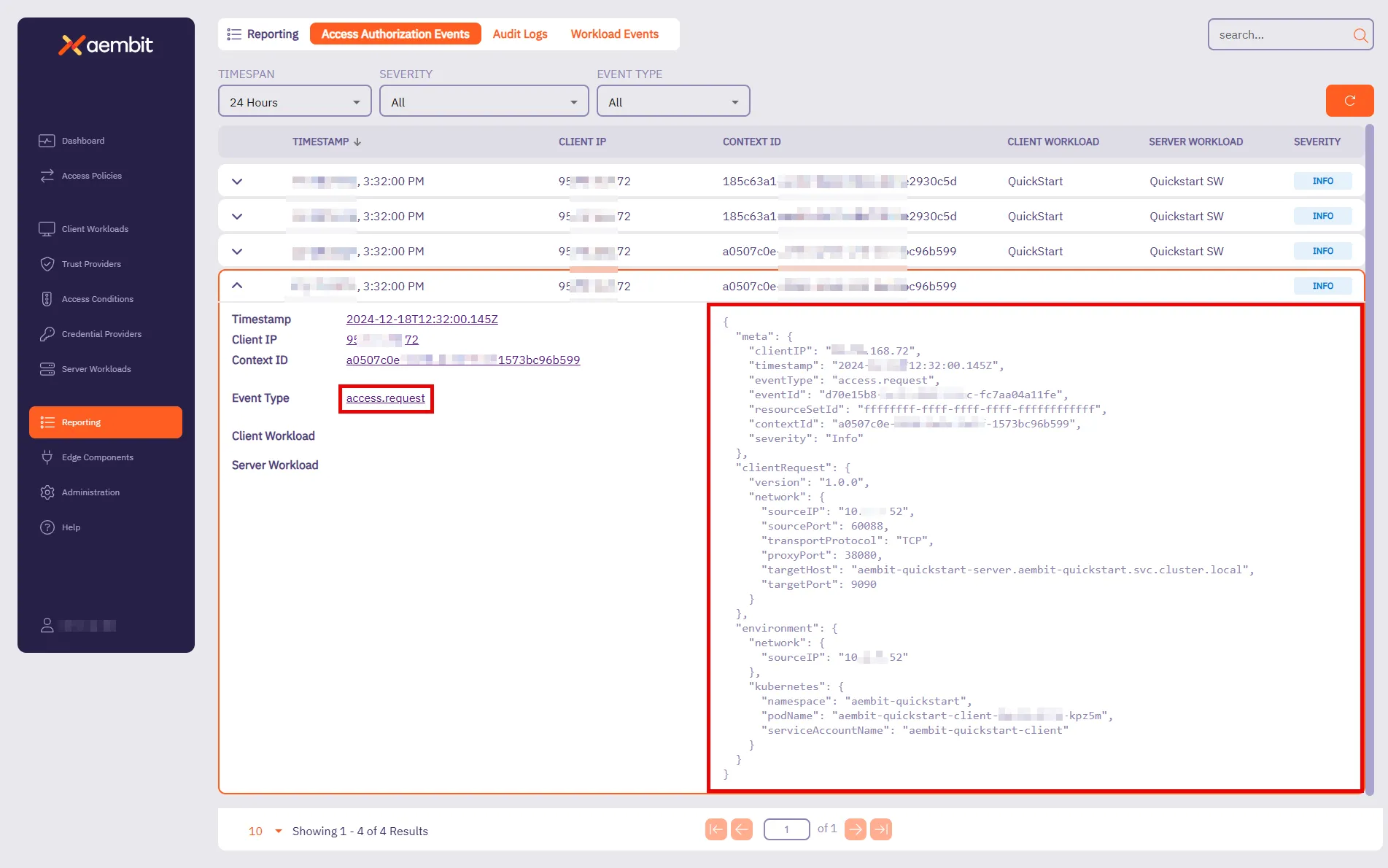Open Credential Providers section
Image resolution: width=1388 pixels, height=868 pixels.
(x=101, y=334)
